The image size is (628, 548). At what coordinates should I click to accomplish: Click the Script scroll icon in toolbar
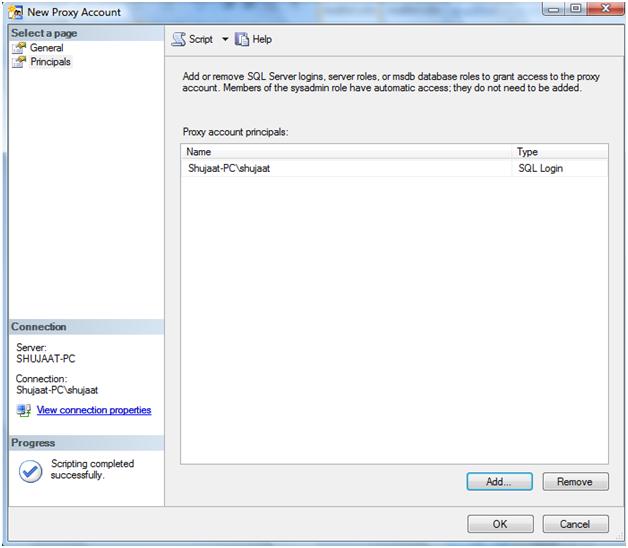pos(178,39)
